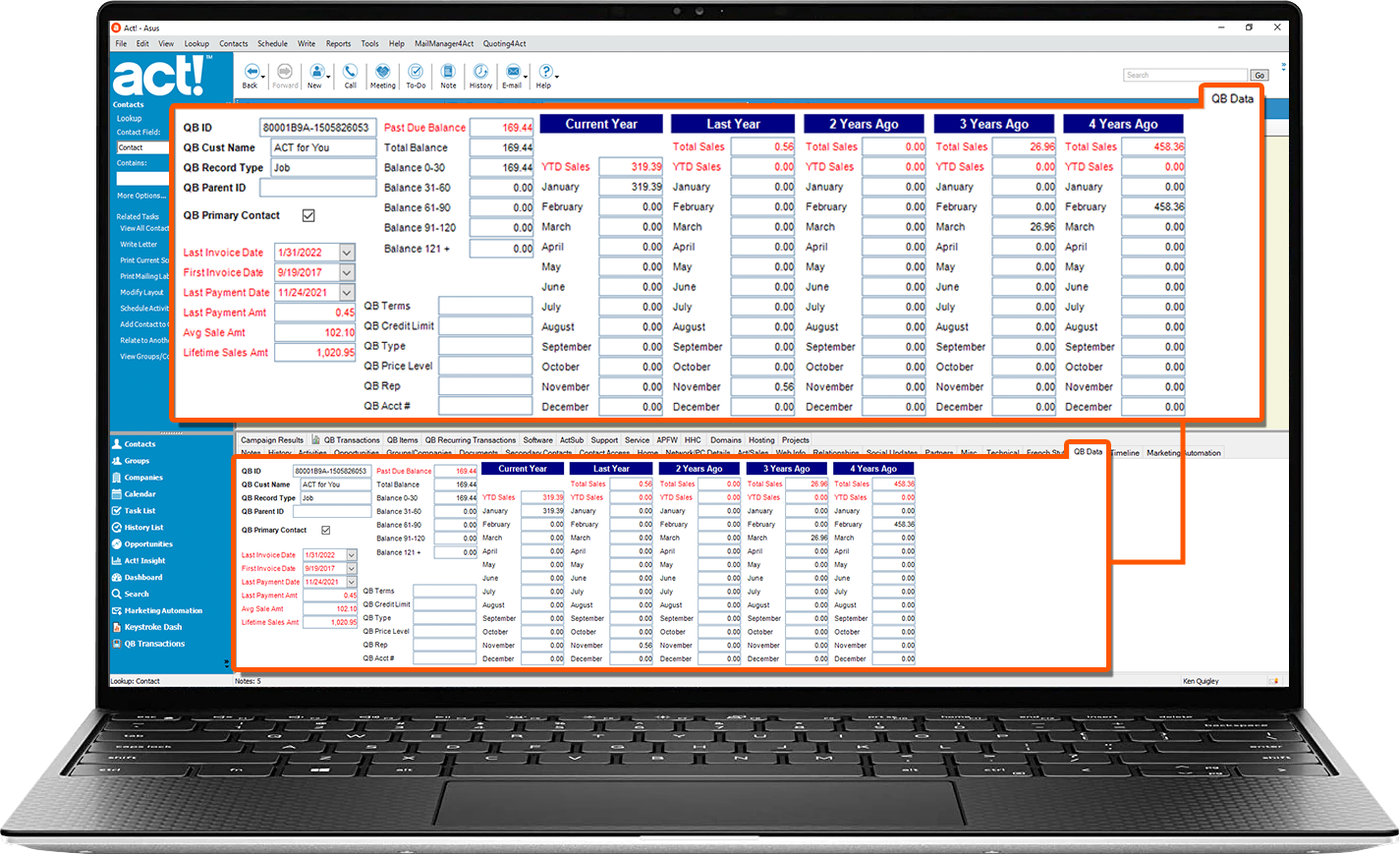Click the Back toolbar icon
This screenshot has width=1400, height=854.
[x=251, y=72]
